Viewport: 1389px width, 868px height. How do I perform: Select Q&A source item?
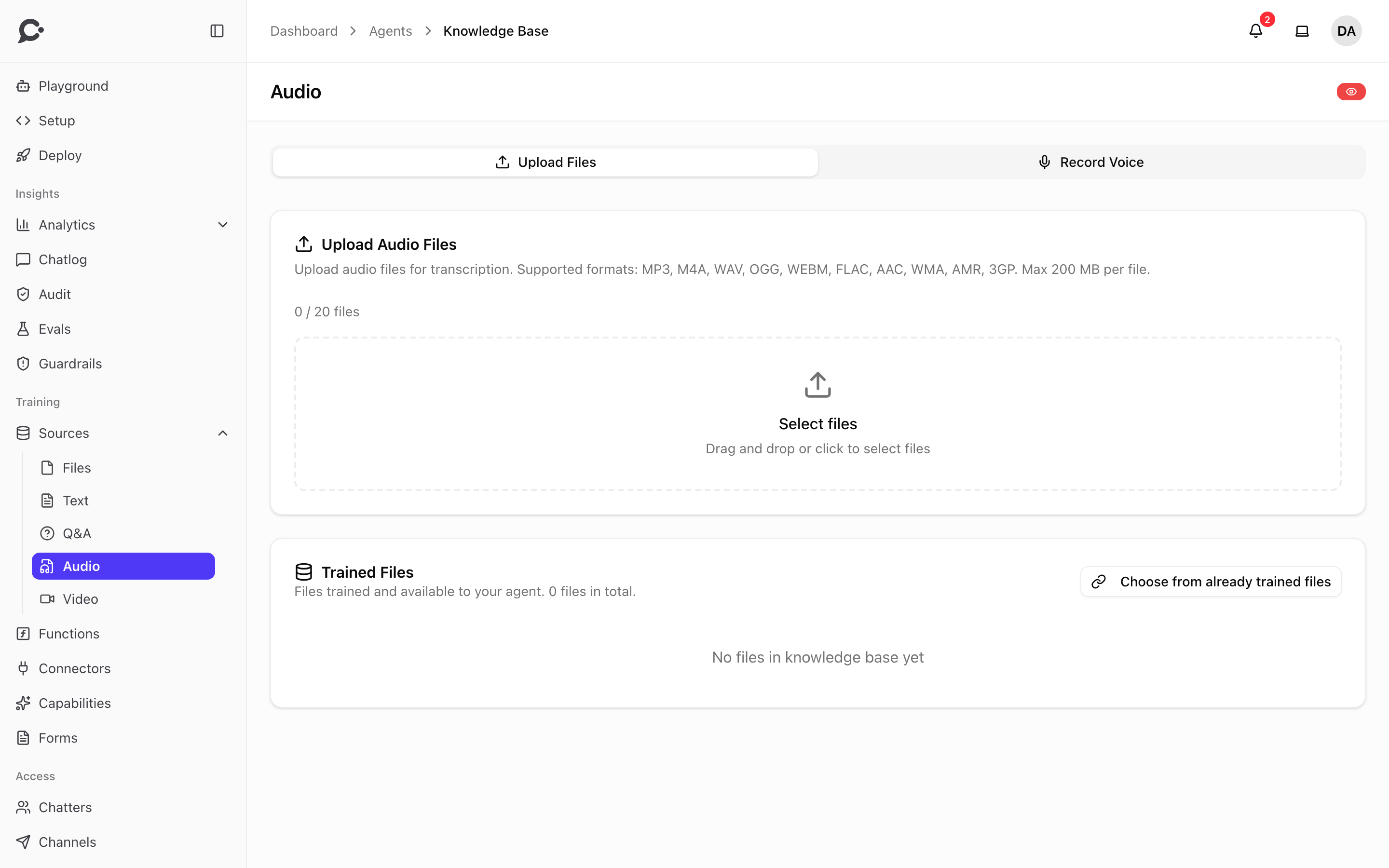click(x=123, y=533)
